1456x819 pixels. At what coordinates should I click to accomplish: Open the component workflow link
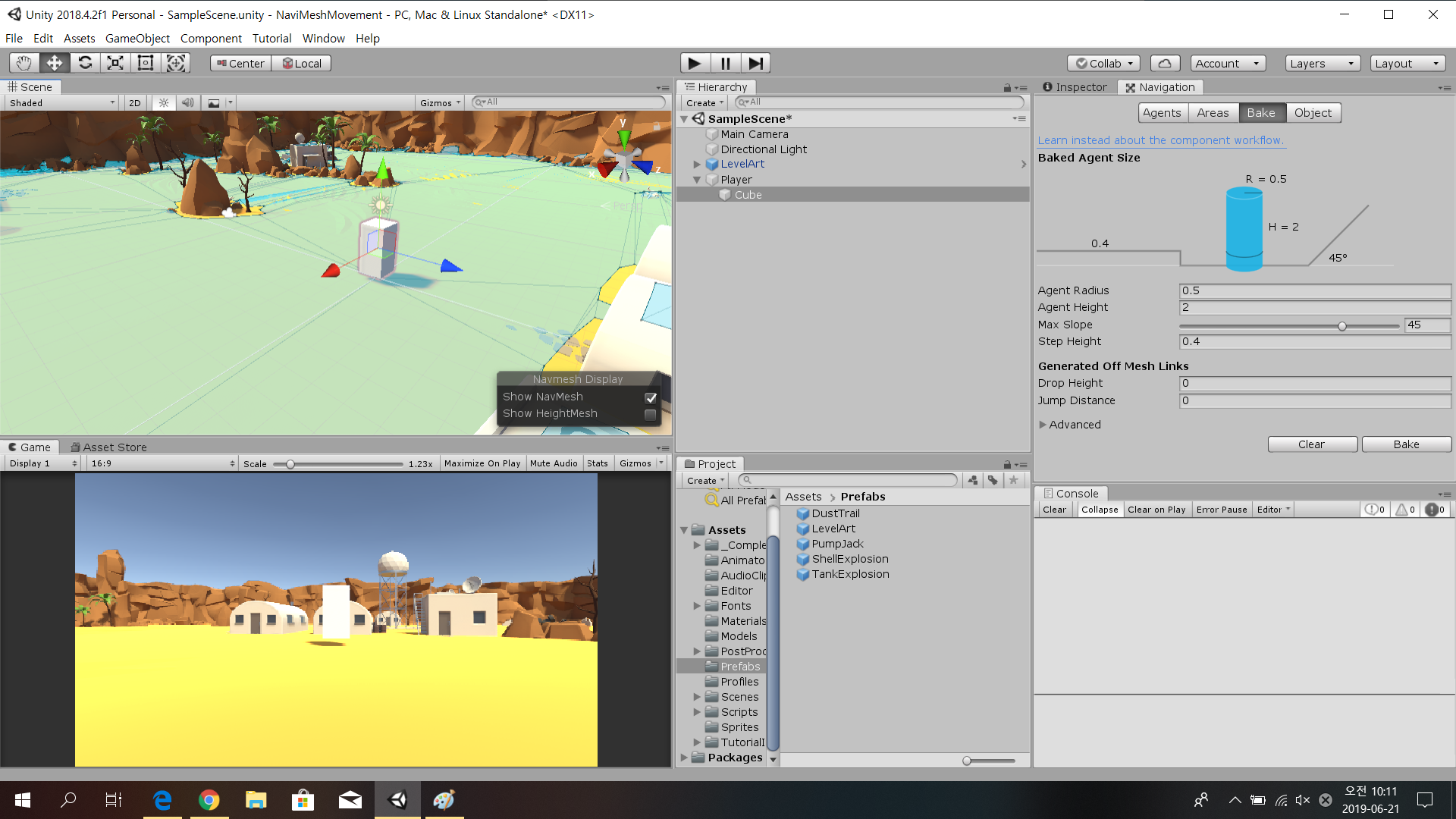(1160, 140)
